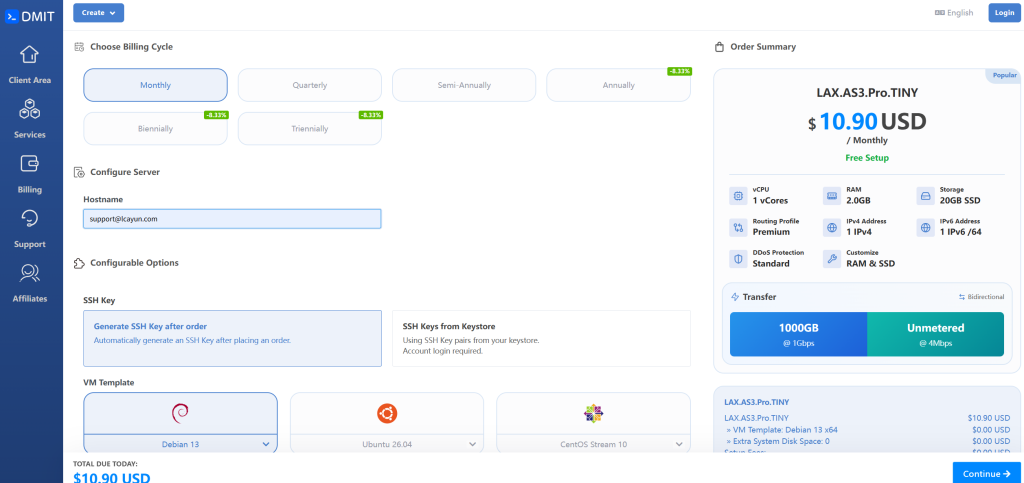This screenshot has height=483, width=1024.
Task: Open Billing wallet icon
Action: click(x=29, y=164)
